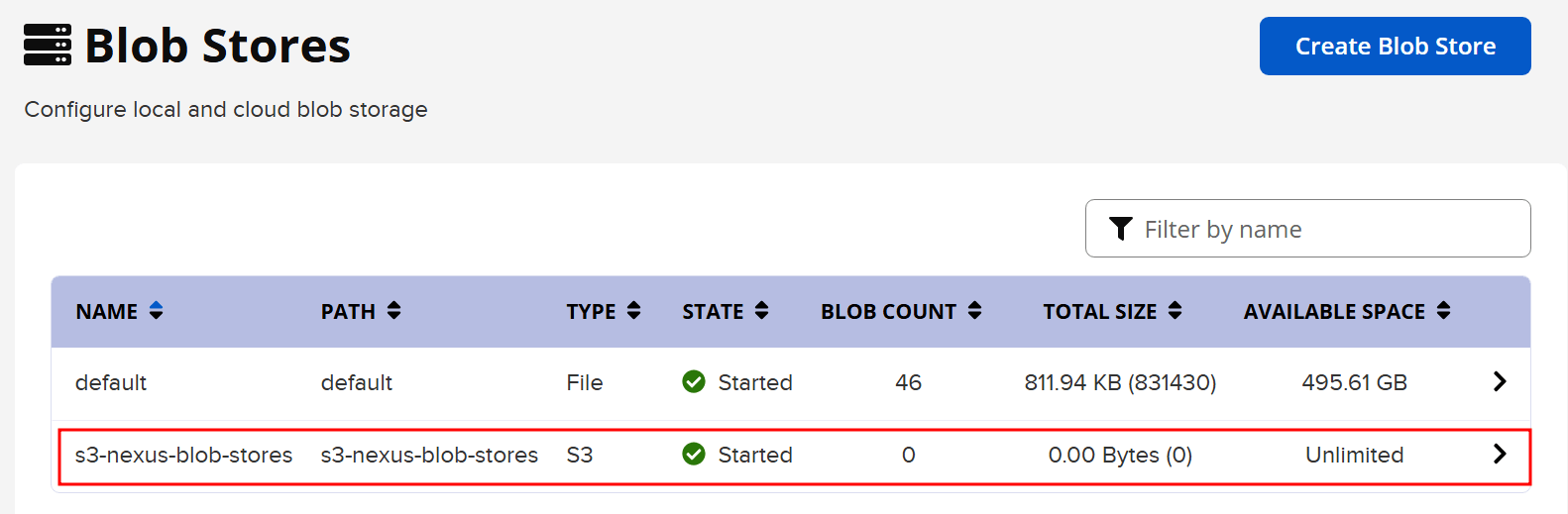The height and width of the screenshot is (514, 1568).
Task: Sort by NAME column arrows
Action: tap(156, 311)
